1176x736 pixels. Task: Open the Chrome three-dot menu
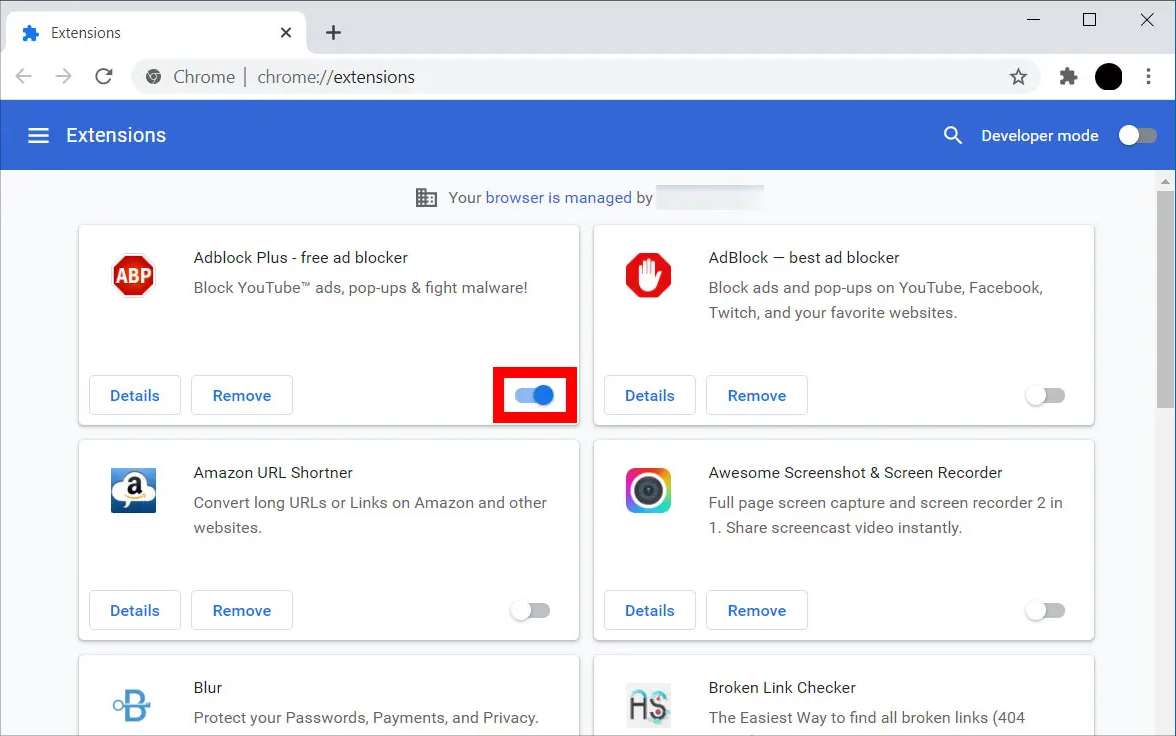[1148, 77]
